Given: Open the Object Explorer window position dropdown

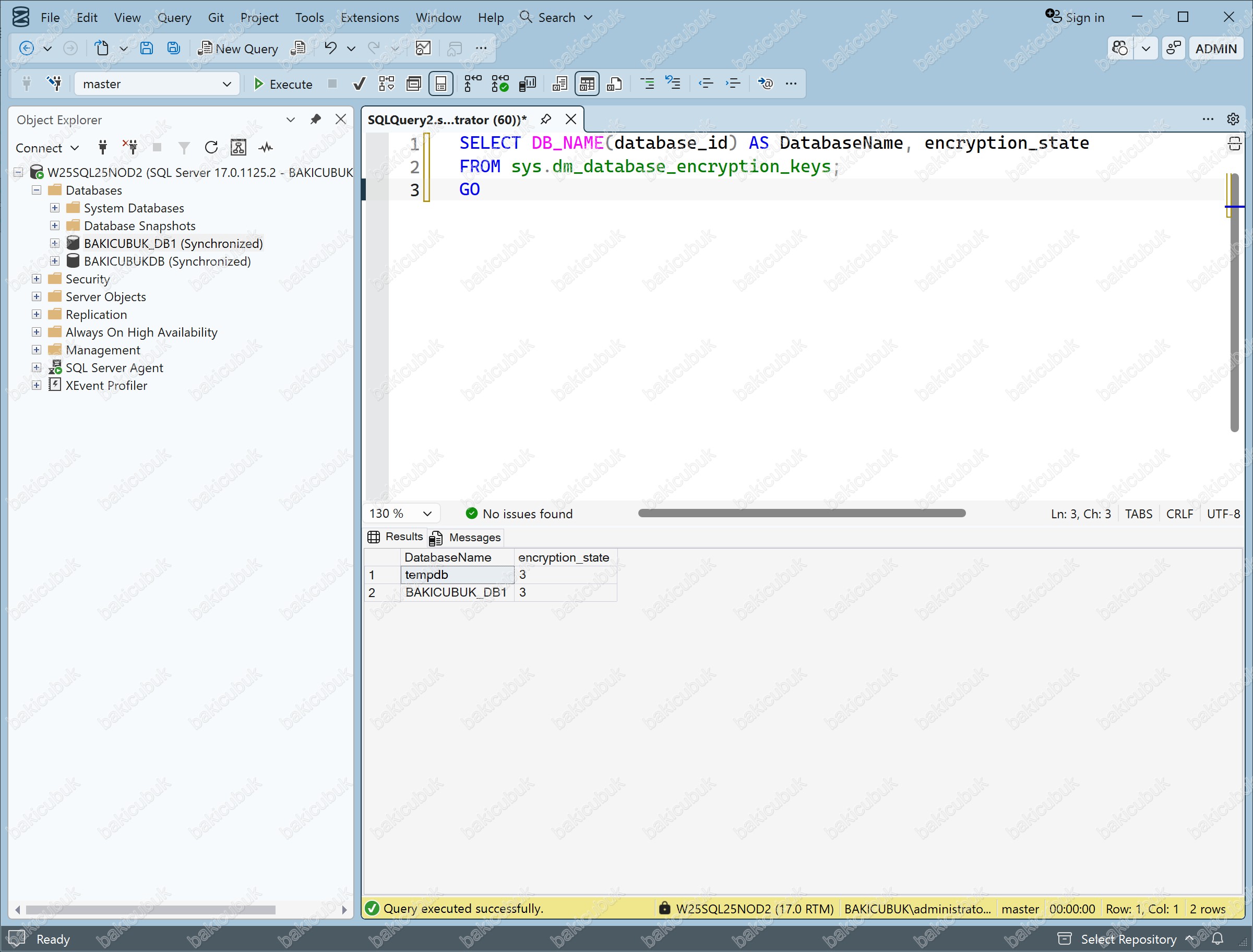Looking at the screenshot, I should pyautogui.click(x=291, y=120).
